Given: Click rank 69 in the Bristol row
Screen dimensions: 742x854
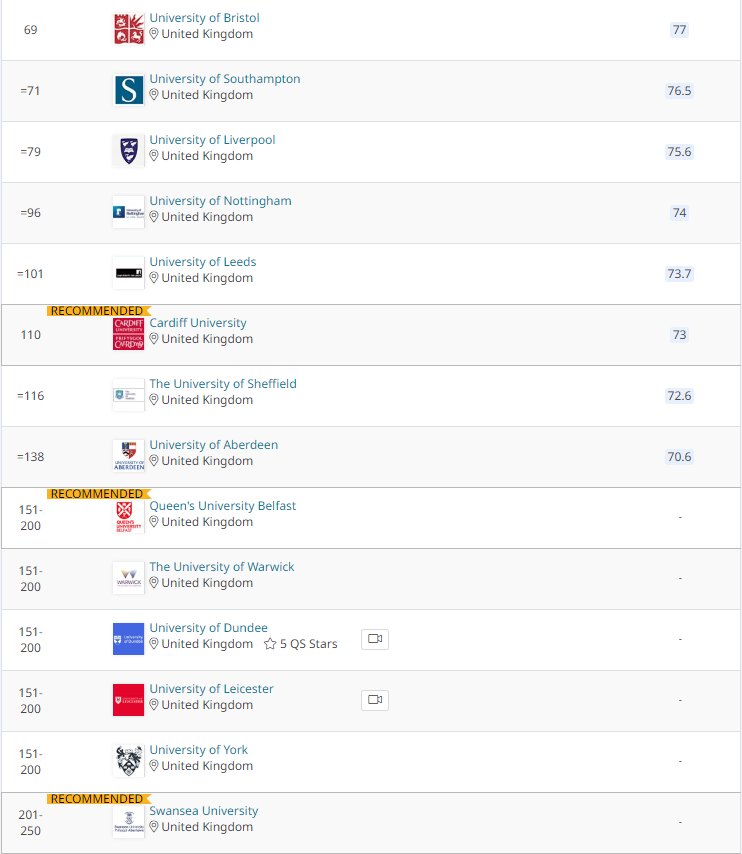Looking at the screenshot, I should [31, 29].
